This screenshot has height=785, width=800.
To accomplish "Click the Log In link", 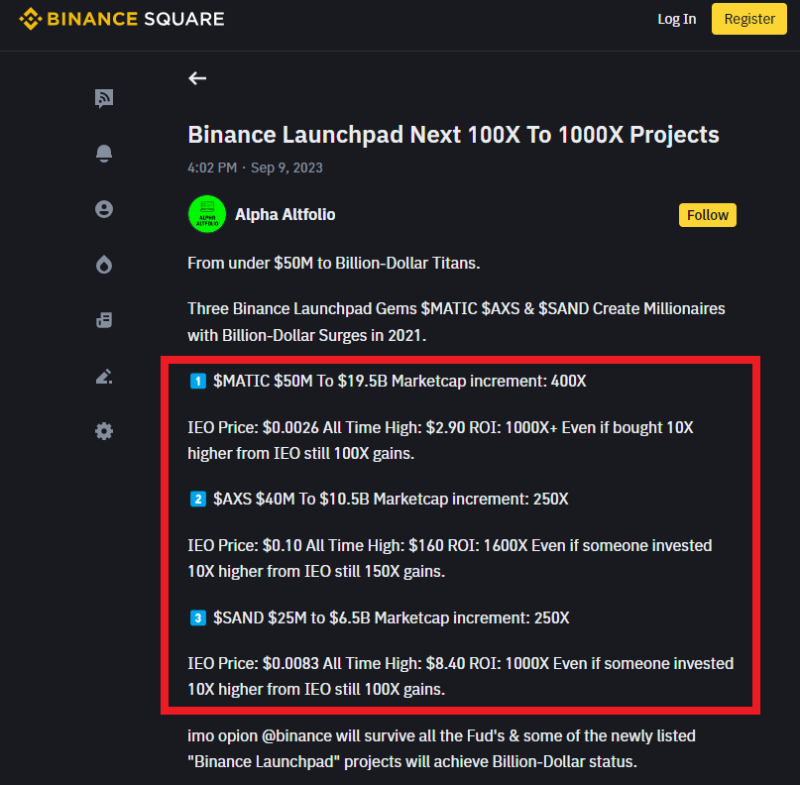I will [x=677, y=19].
